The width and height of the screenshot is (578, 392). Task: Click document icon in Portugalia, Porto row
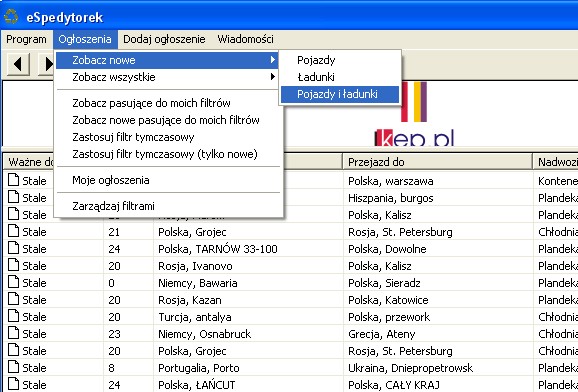pos(14,367)
